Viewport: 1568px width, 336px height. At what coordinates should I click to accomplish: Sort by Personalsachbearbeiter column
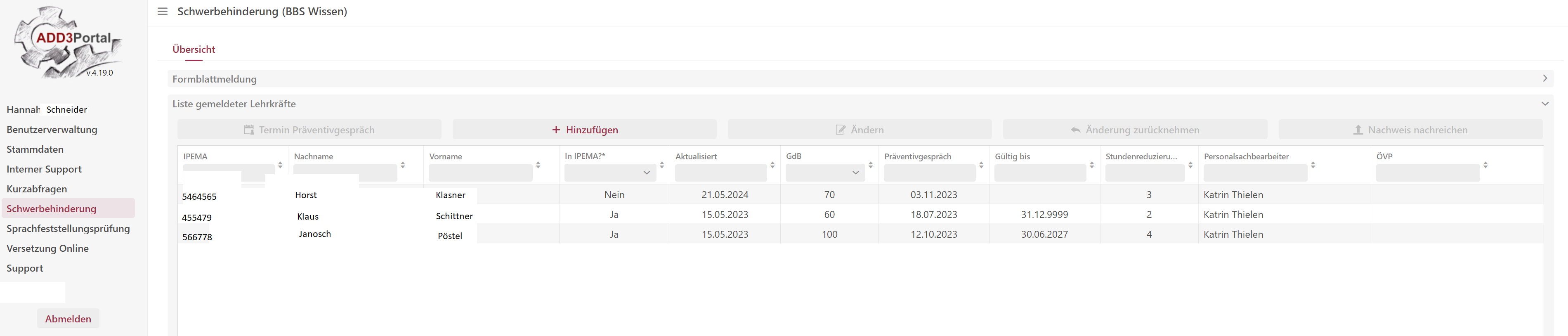[x=1313, y=165]
